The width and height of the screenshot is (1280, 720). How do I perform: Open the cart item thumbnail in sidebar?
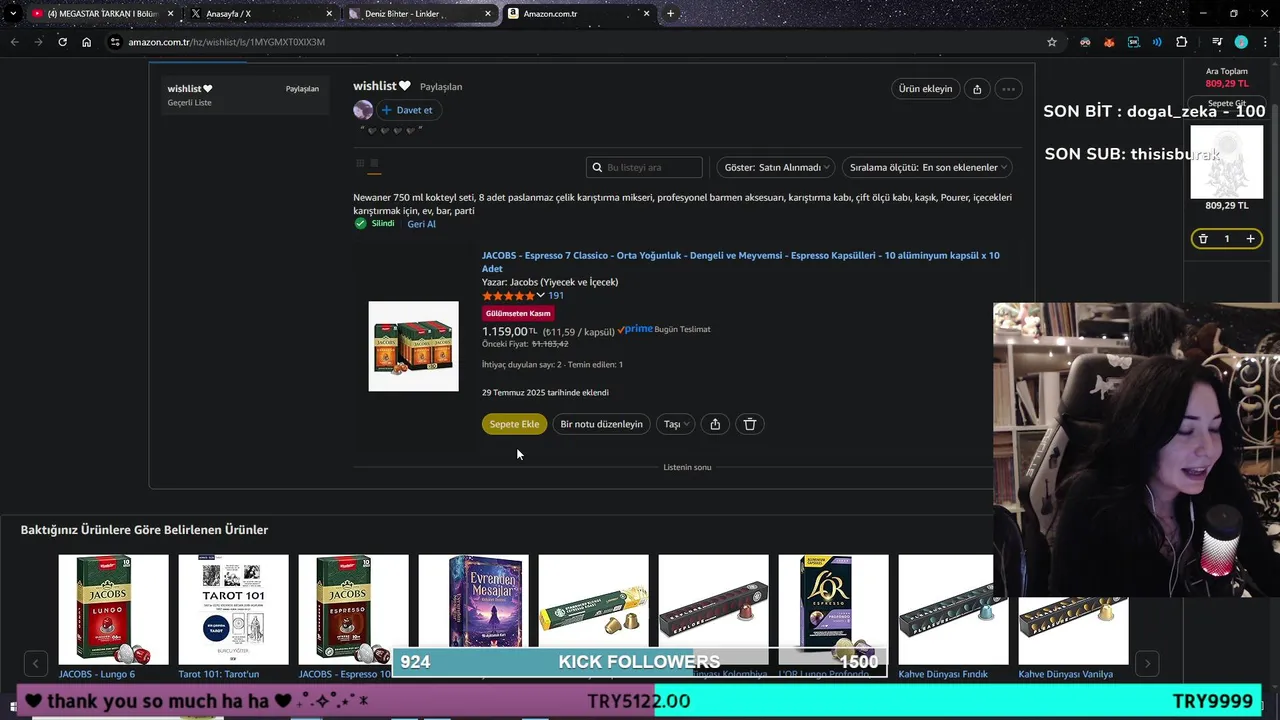pyautogui.click(x=1227, y=162)
